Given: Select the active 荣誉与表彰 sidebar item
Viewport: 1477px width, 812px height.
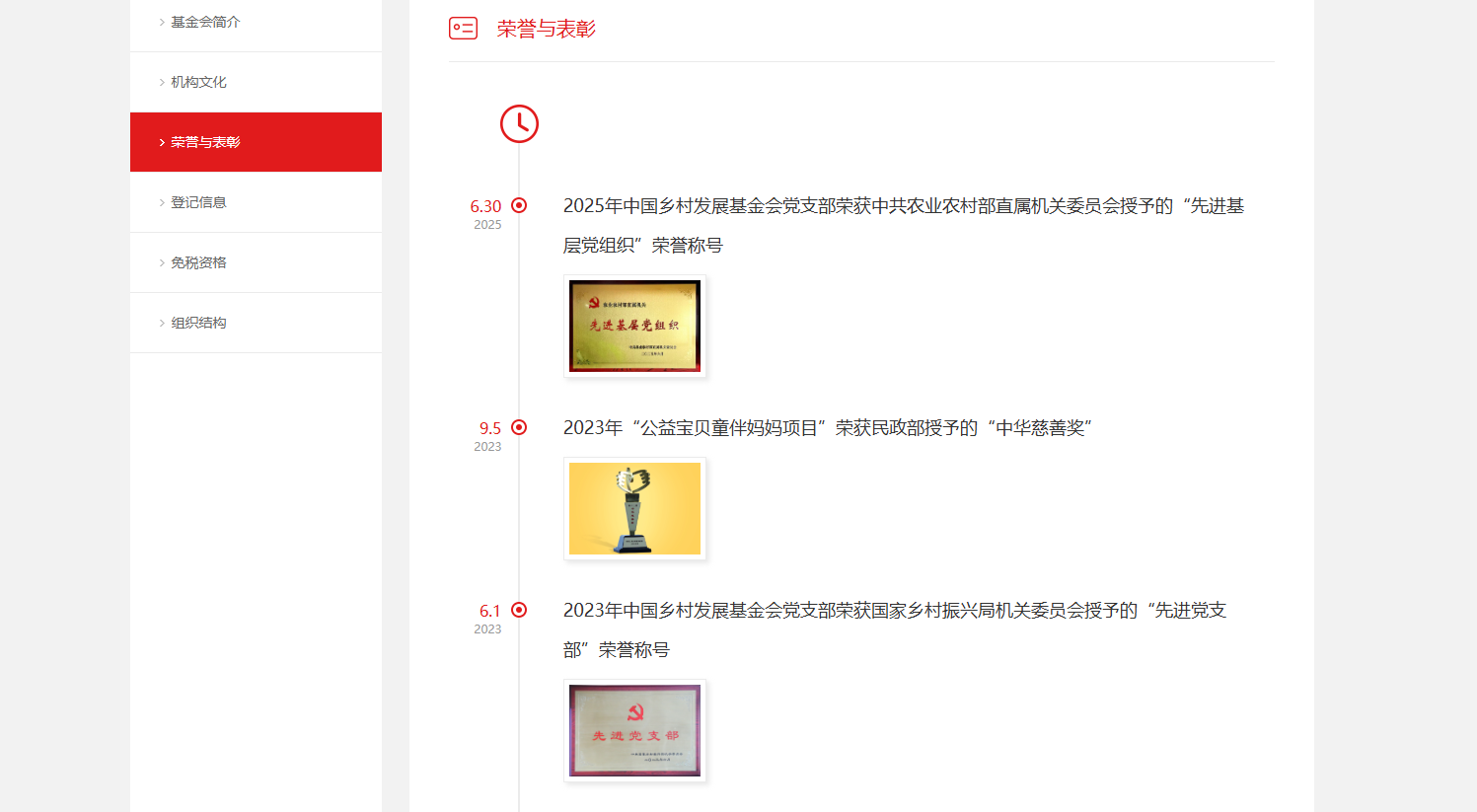Looking at the screenshot, I should pos(205,142).
